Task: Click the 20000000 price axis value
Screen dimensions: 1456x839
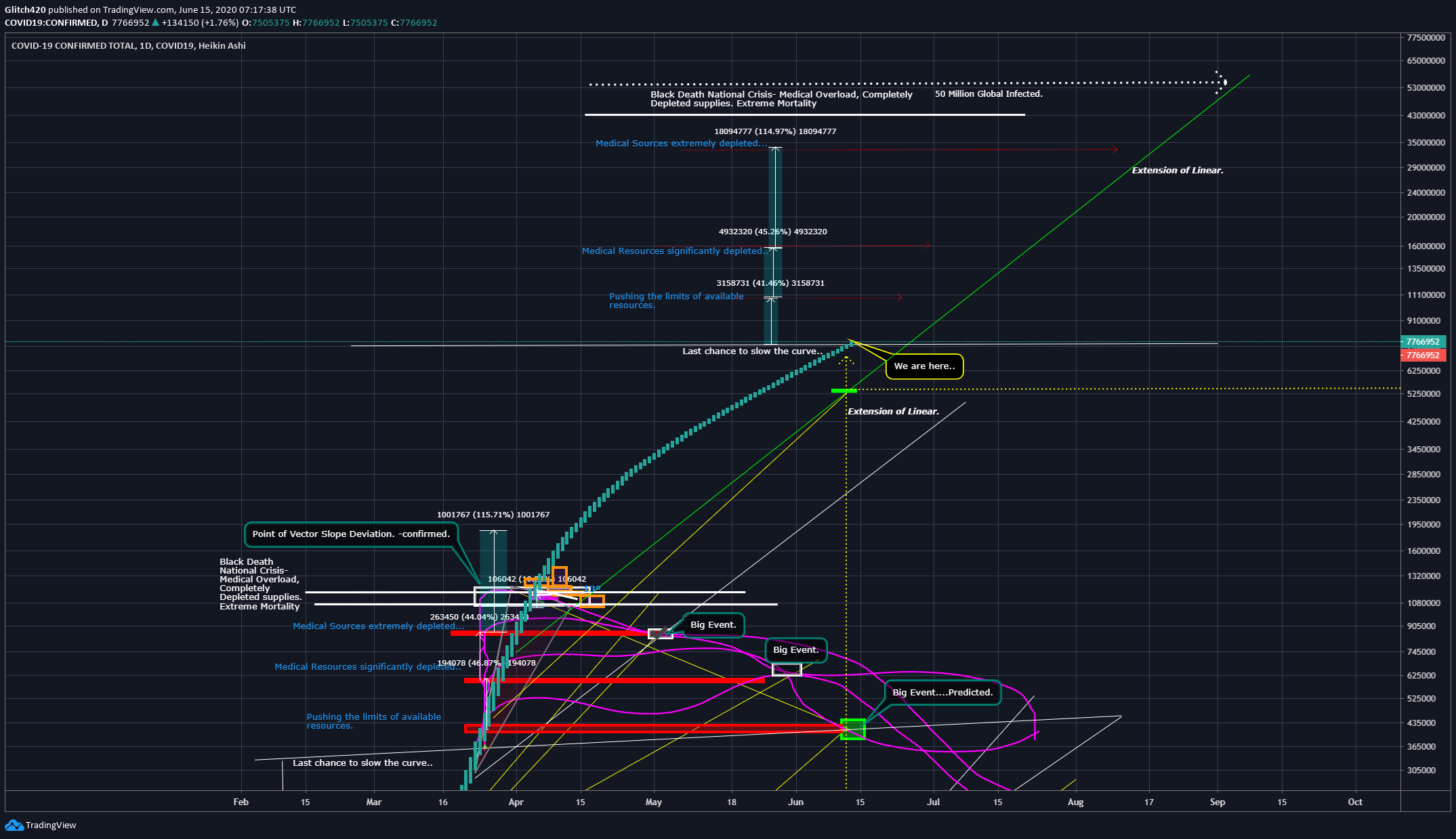Action: pos(1426,217)
